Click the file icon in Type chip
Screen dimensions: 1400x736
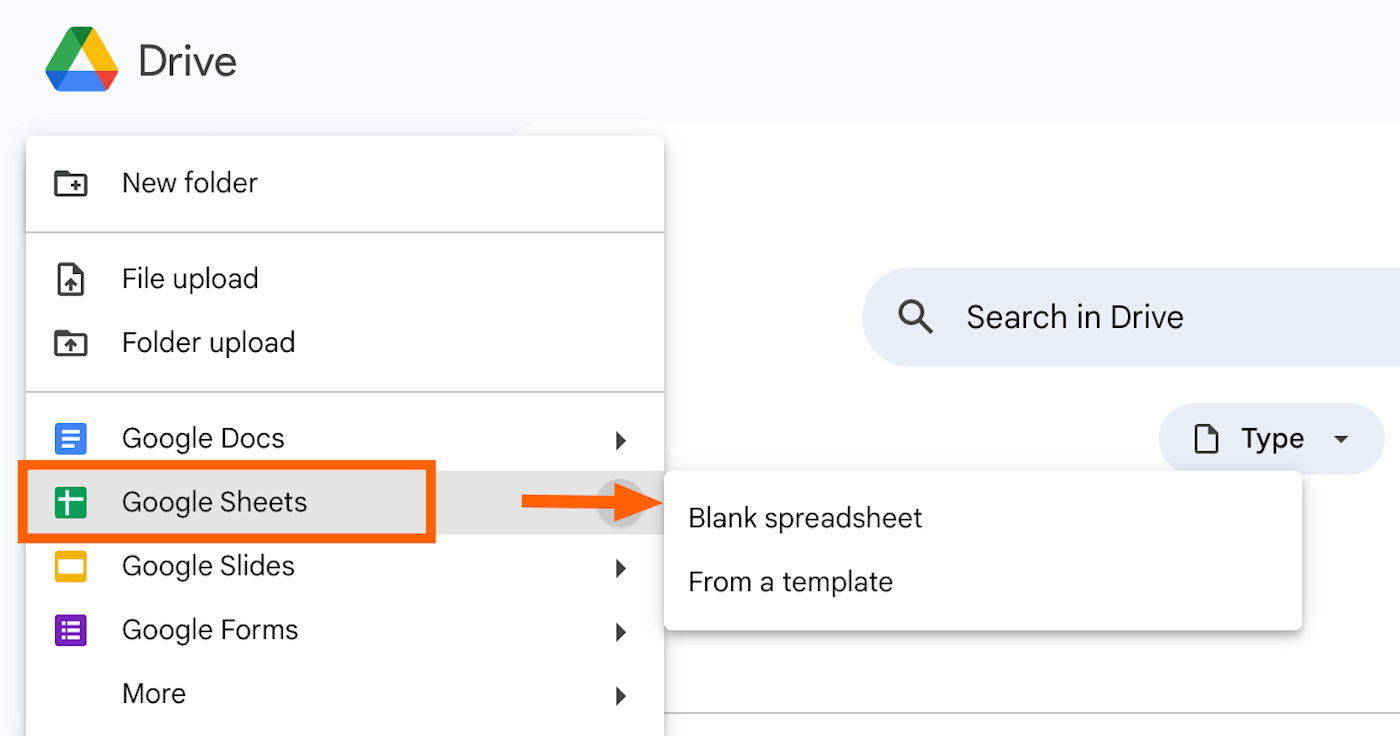tap(1207, 439)
